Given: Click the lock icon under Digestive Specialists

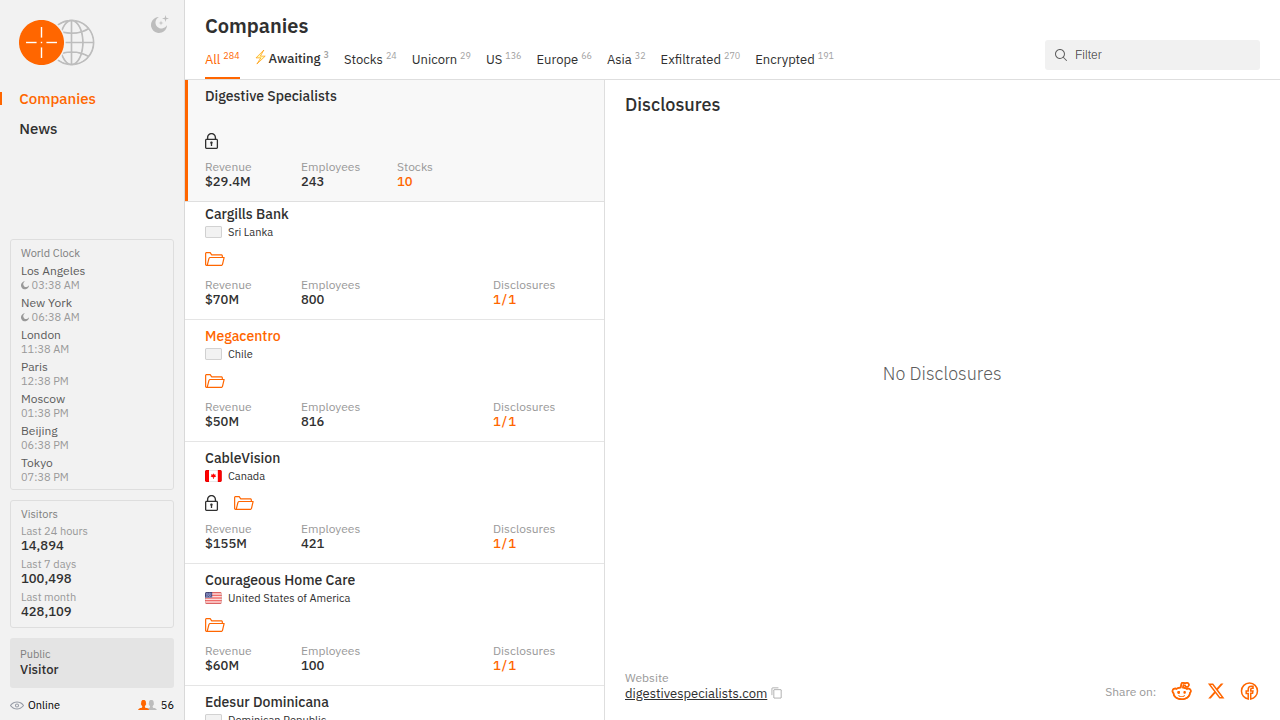Looking at the screenshot, I should tap(212, 141).
